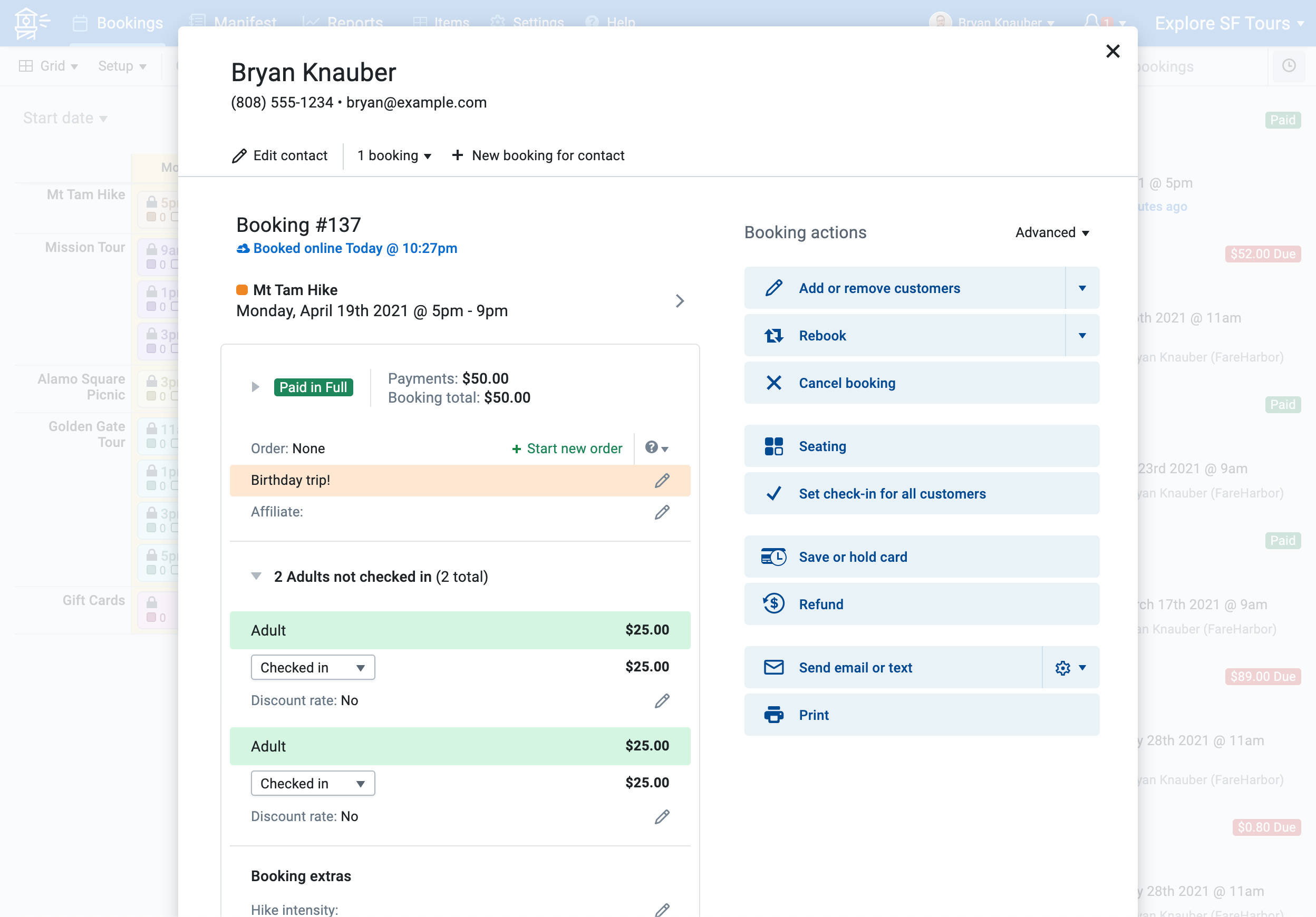Screen dimensions: 1316x917
Task: Open the Bookings tab in background
Action: point(119,23)
